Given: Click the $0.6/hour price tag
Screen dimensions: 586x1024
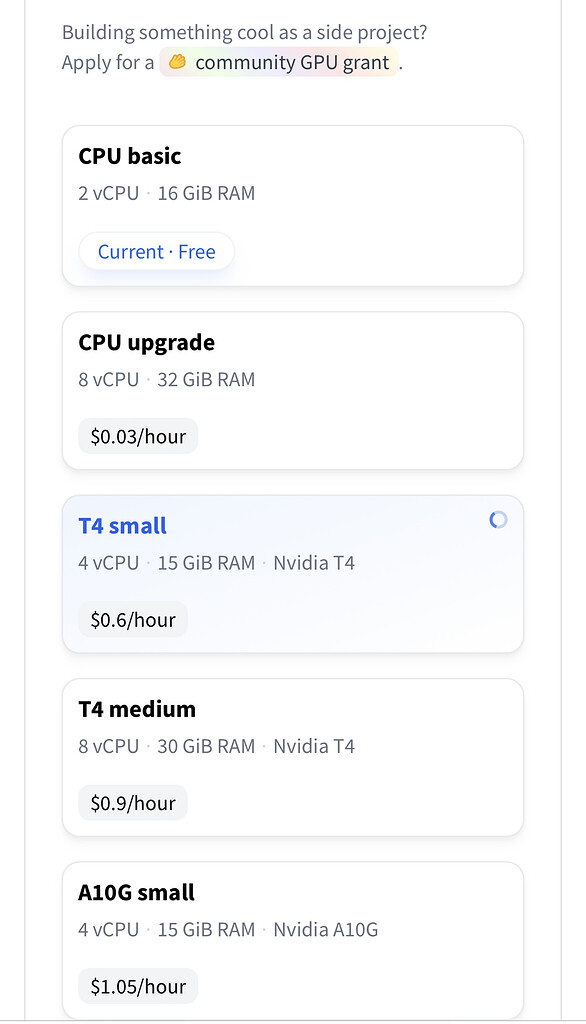Looking at the screenshot, I should tap(133, 619).
